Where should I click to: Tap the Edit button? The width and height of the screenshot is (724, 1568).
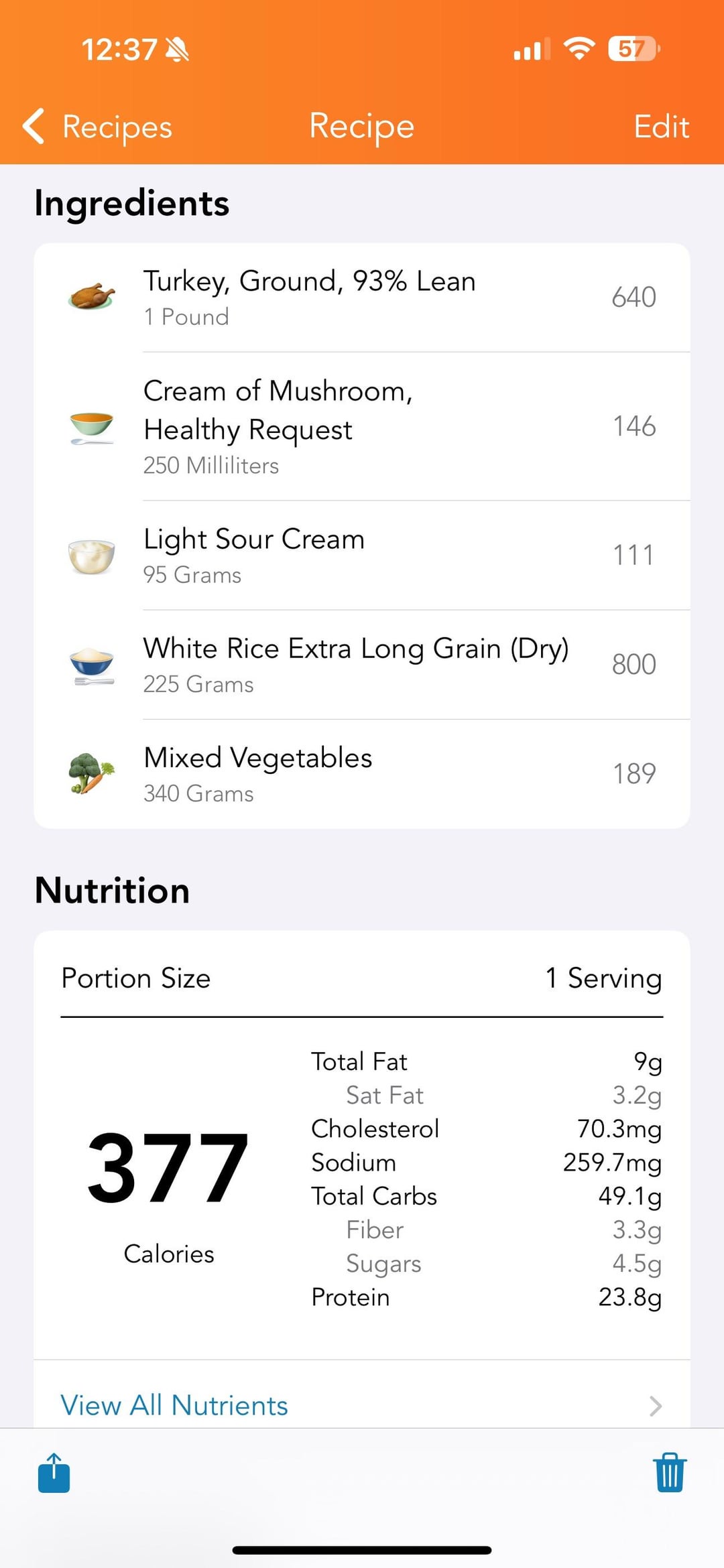661,127
